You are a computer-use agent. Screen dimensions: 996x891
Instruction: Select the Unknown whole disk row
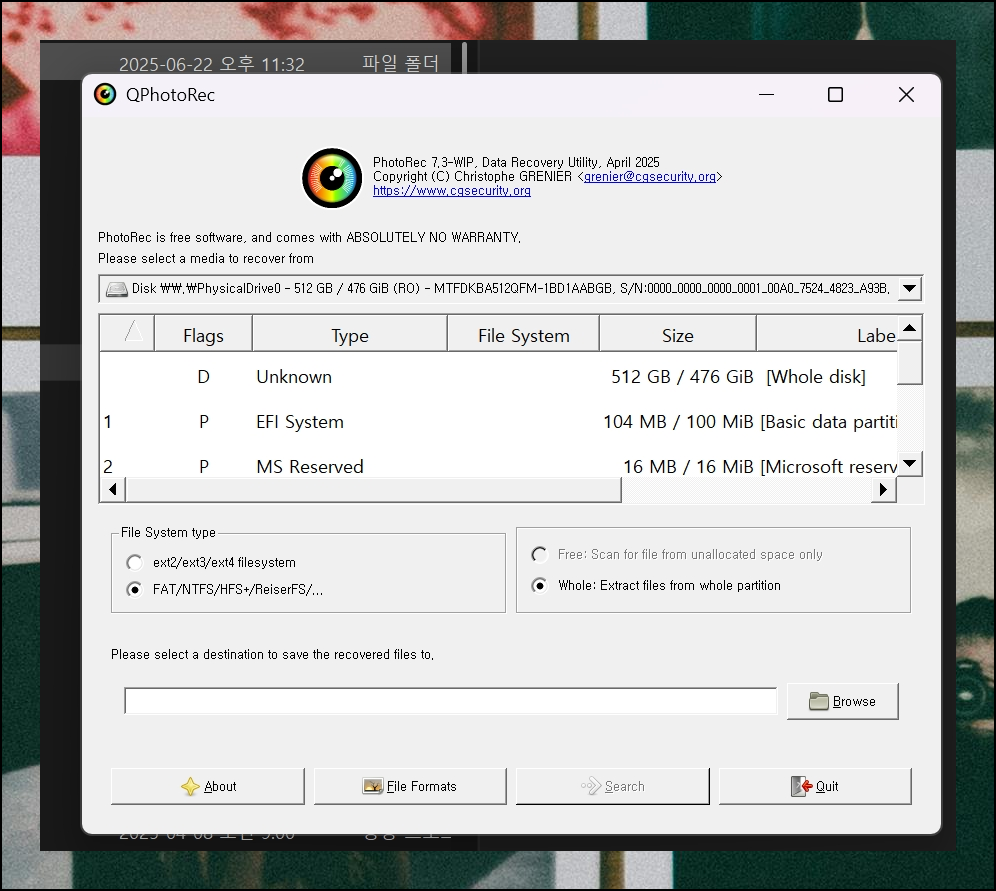[499, 377]
